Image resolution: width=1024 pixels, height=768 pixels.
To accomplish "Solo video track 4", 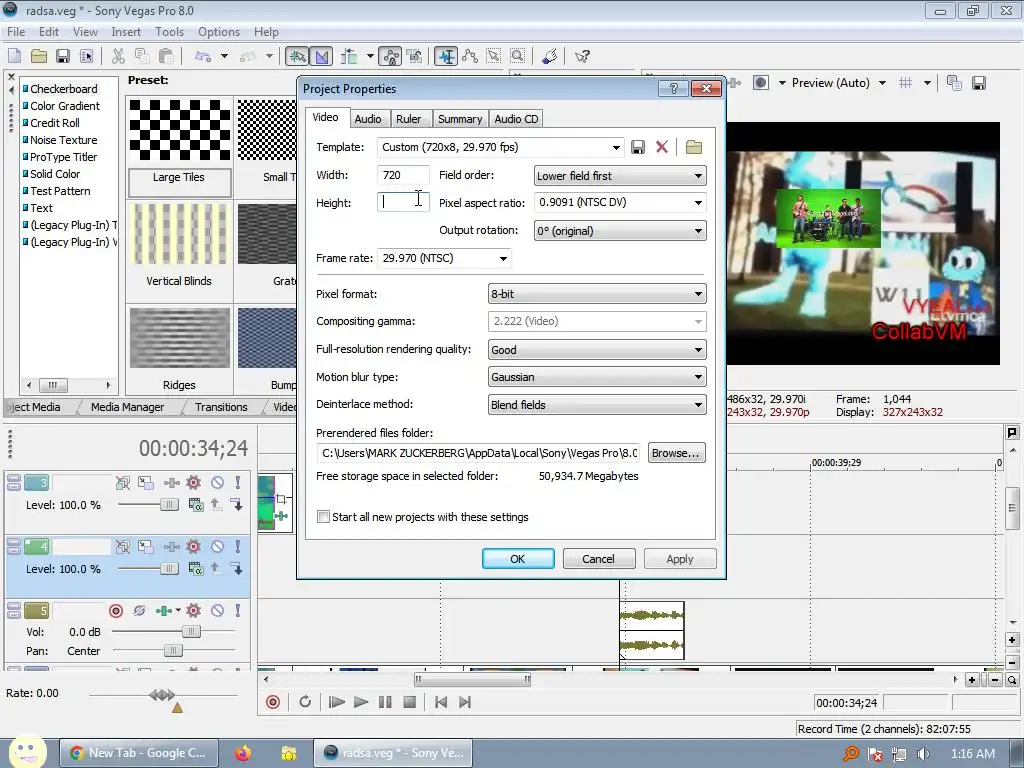I will [238, 547].
